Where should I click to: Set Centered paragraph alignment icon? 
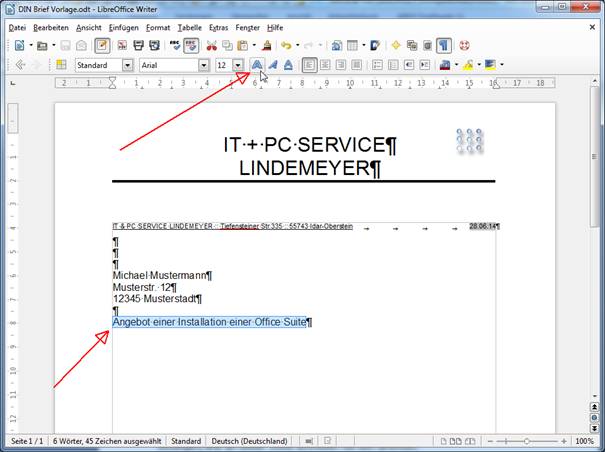pos(325,65)
